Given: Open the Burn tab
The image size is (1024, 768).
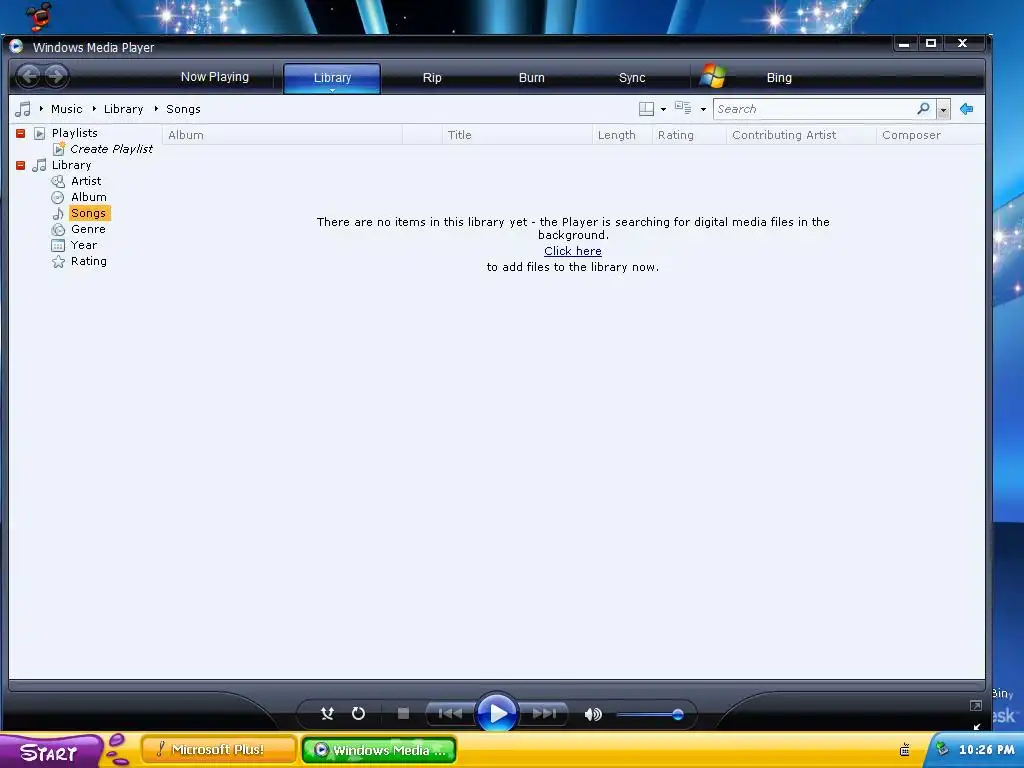Looking at the screenshot, I should pyautogui.click(x=532, y=78).
